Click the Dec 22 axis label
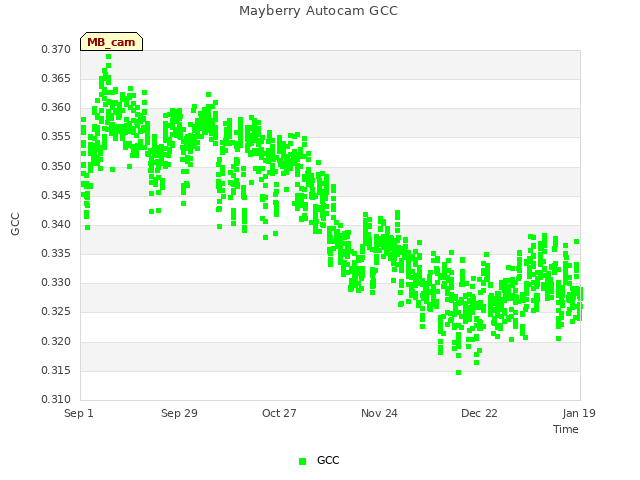640x480 pixels. click(479, 413)
